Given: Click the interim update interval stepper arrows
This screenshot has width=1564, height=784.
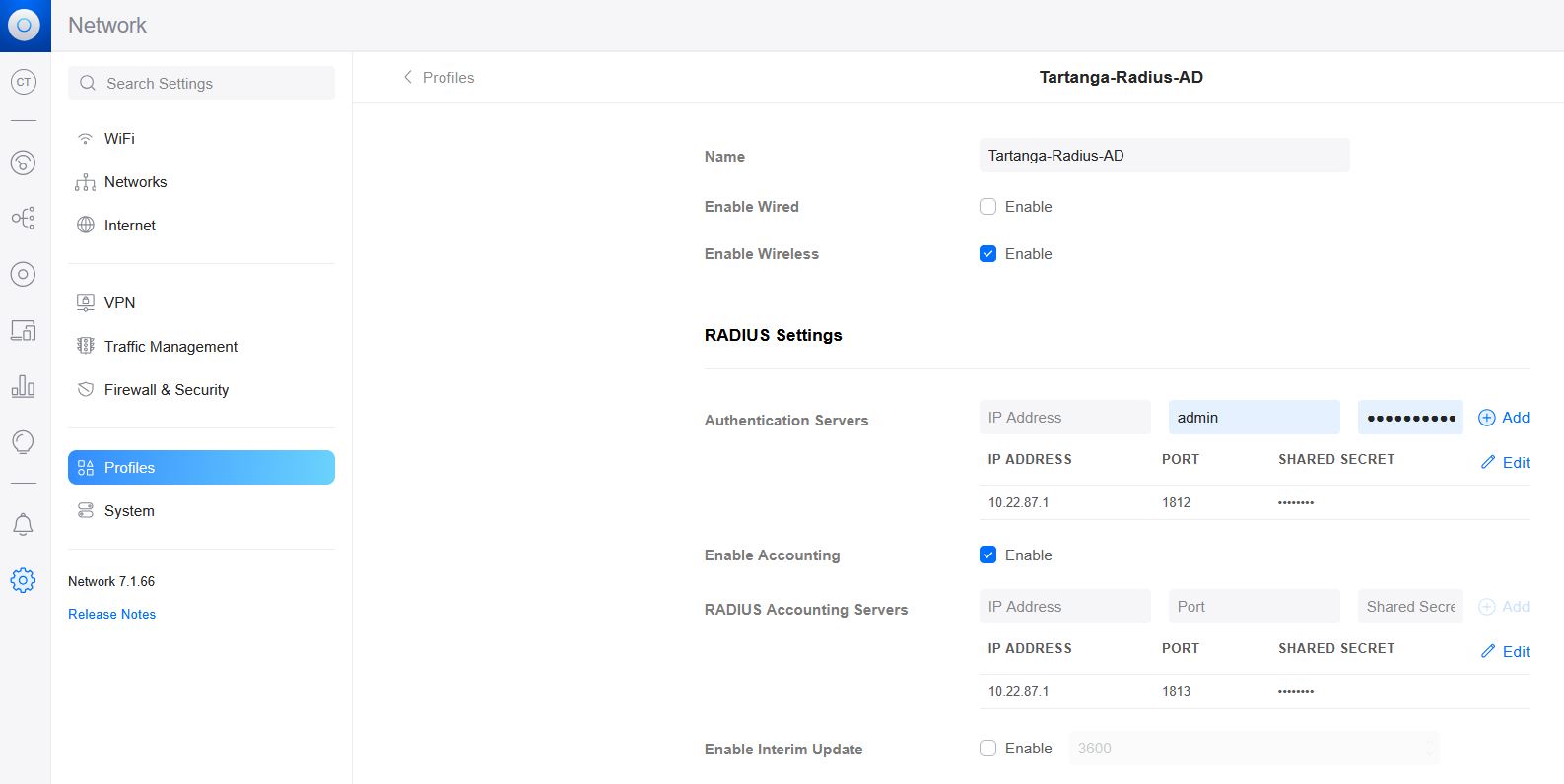Looking at the screenshot, I should pos(1429,749).
